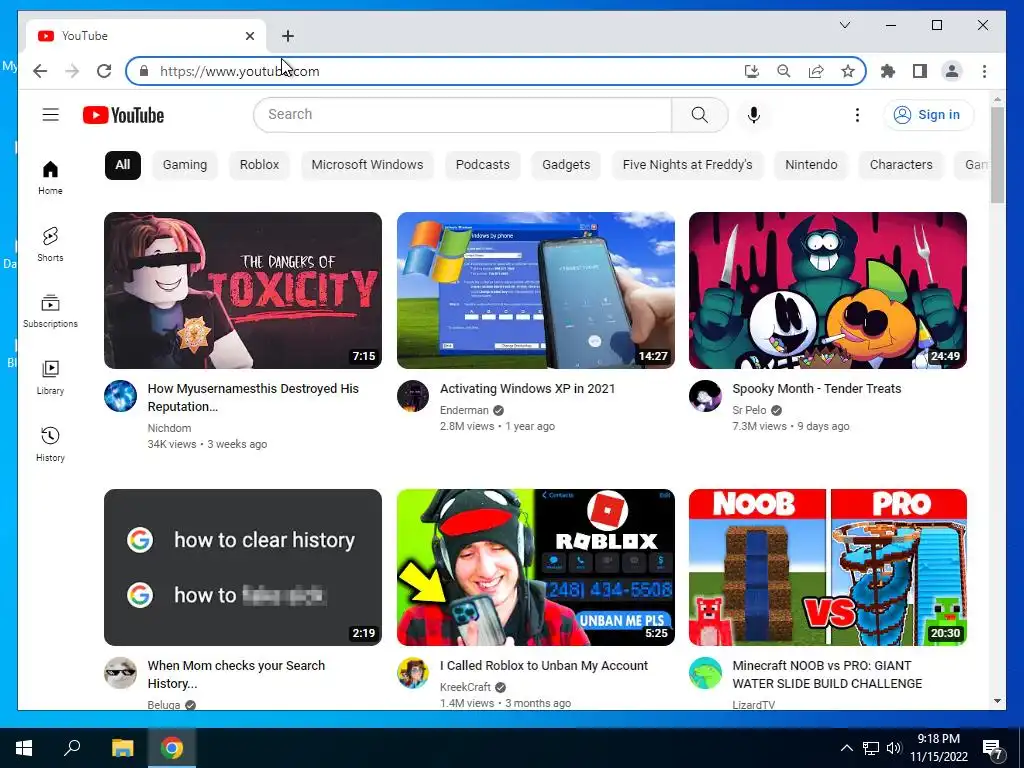Reload the page

point(104,71)
